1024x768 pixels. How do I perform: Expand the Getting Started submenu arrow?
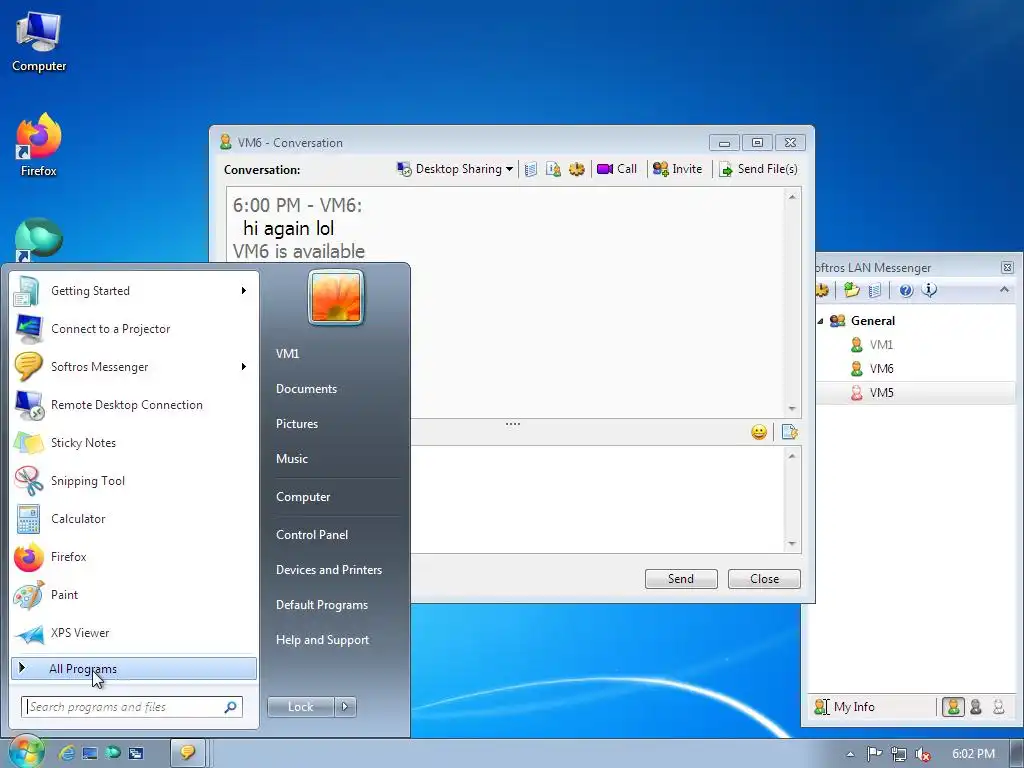point(244,291)
